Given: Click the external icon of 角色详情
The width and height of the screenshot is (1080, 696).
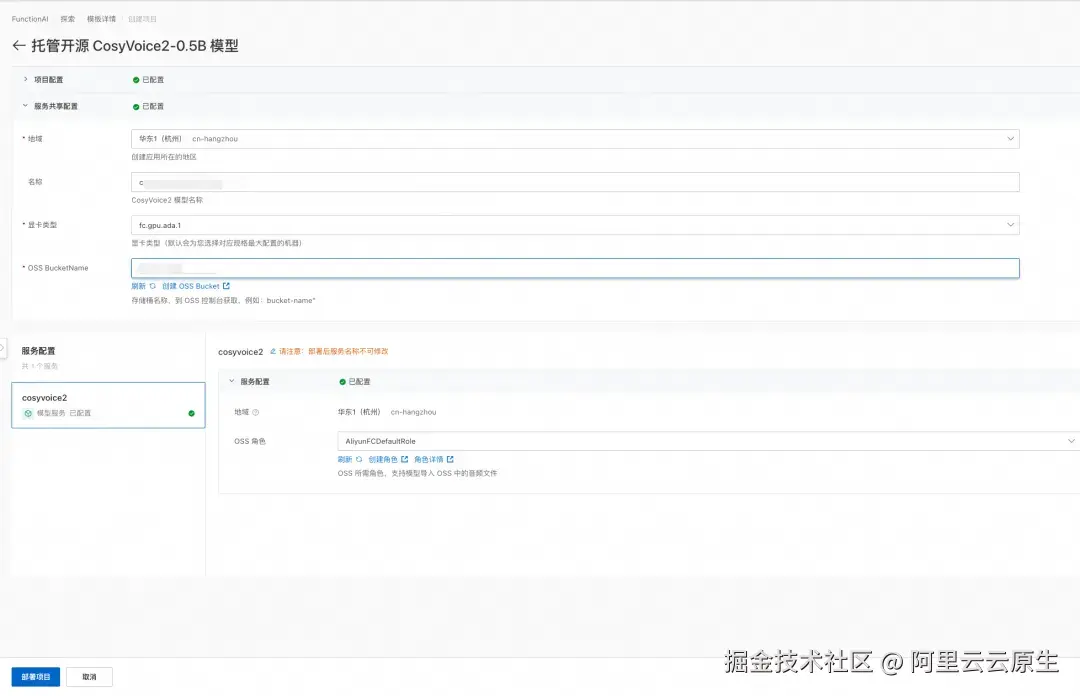Looking at the screenshot, I should (450, 460).
